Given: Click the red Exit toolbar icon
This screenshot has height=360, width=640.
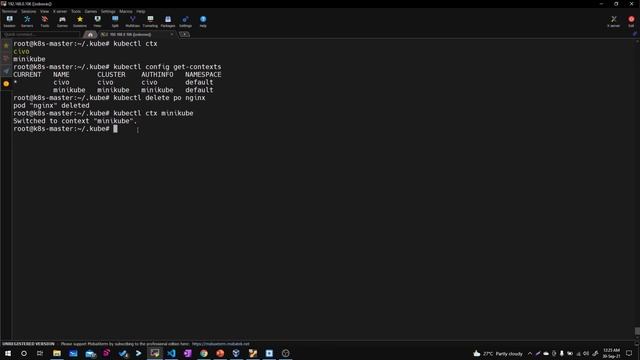Looking at the screenshot, I should click(631, 21).
